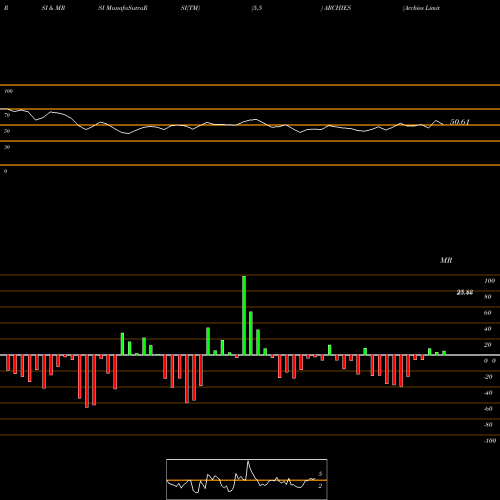
Task: Click the '5' label inside the mini chart
Action: [320, 474]
